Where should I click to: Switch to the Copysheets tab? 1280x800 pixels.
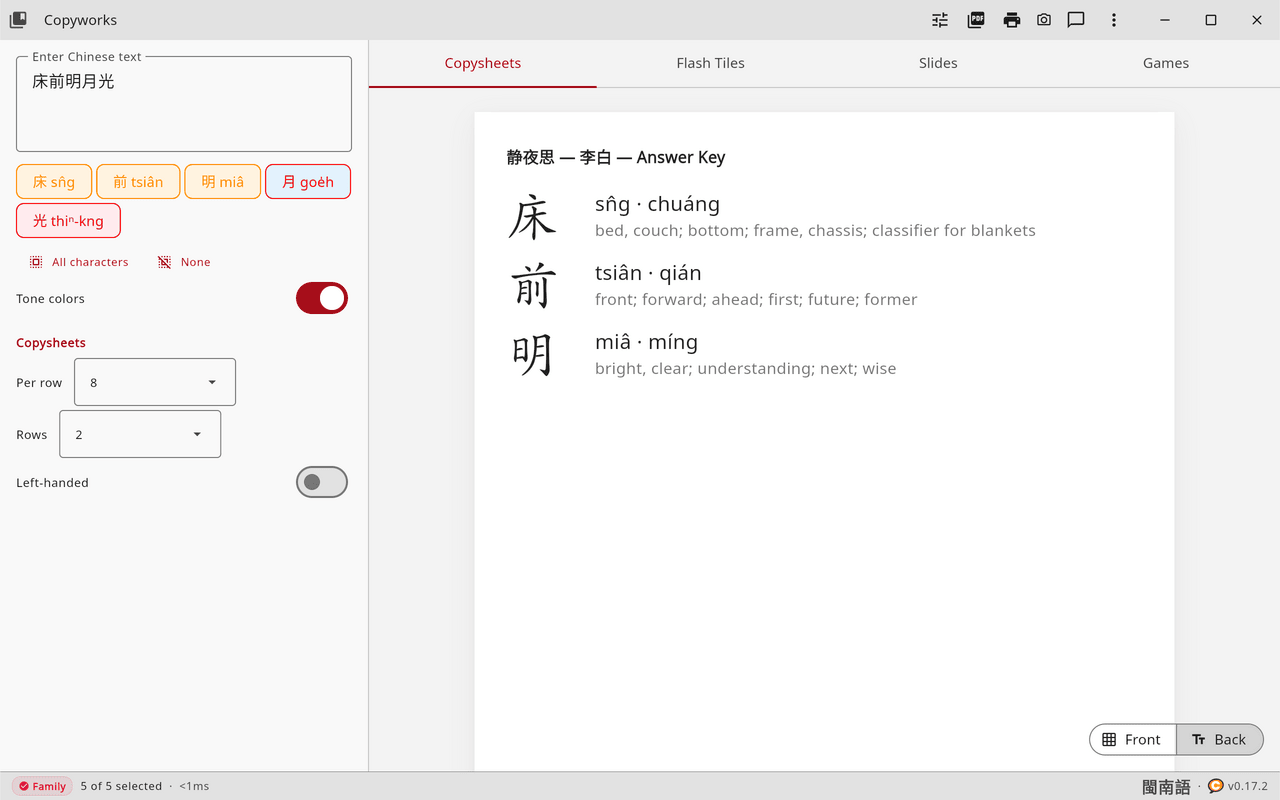[483, 63]
